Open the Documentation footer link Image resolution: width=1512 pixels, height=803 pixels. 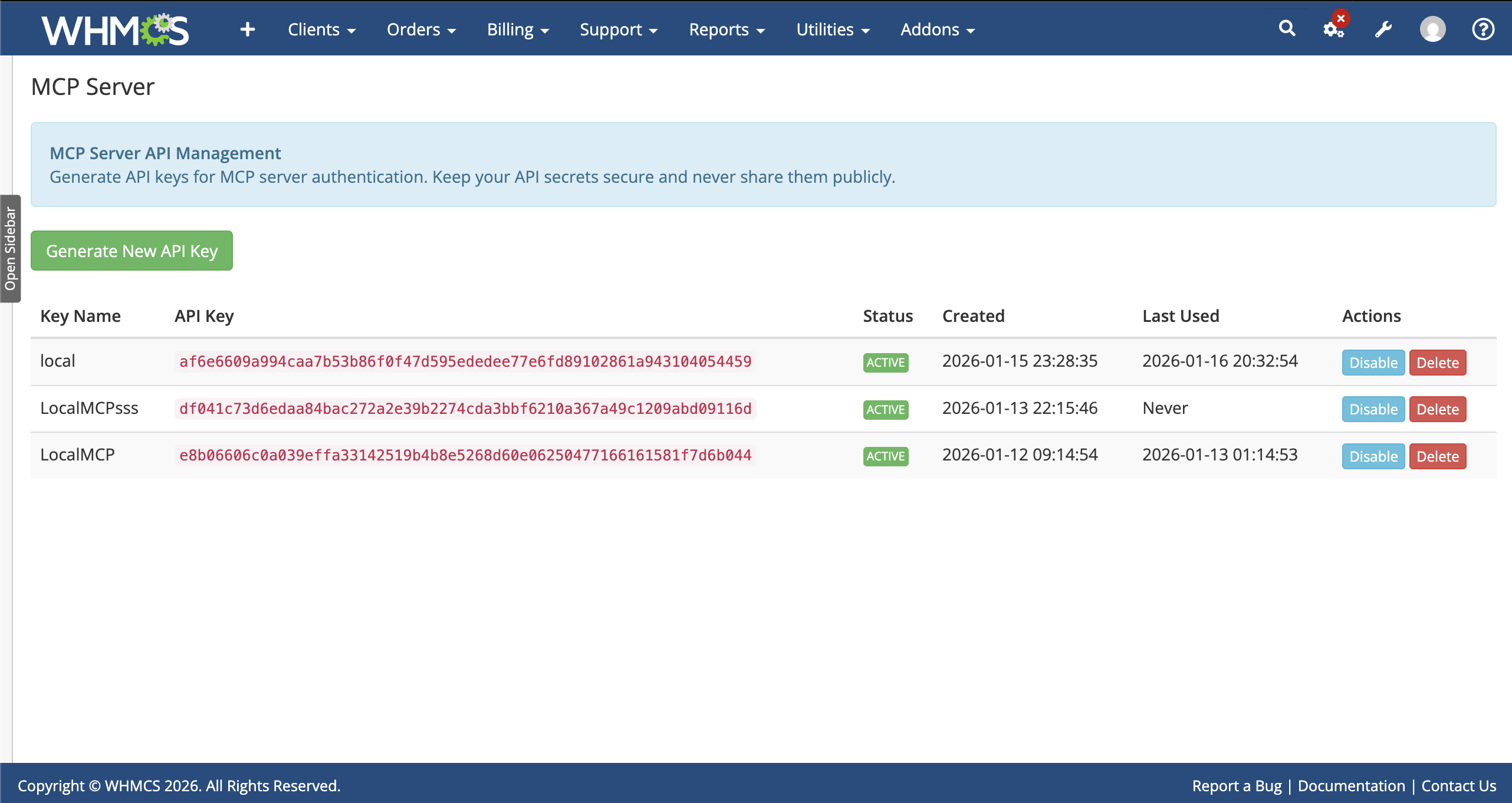[1351, 786]
